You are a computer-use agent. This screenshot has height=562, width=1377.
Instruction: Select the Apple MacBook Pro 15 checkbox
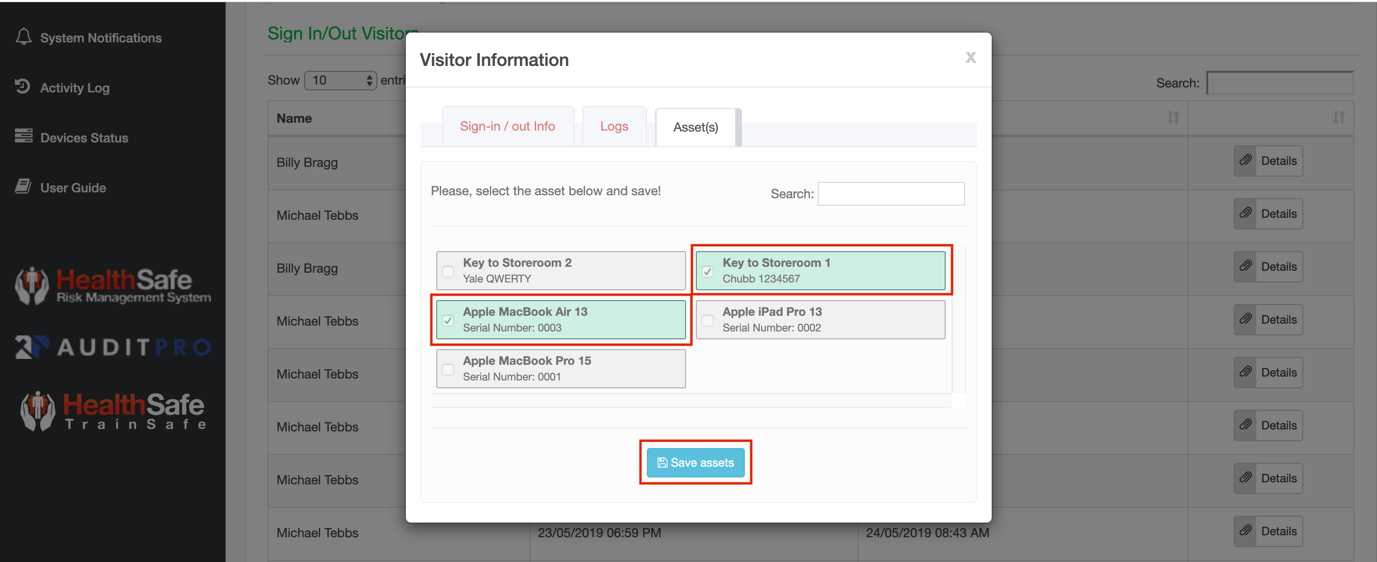tap(448, 370)
